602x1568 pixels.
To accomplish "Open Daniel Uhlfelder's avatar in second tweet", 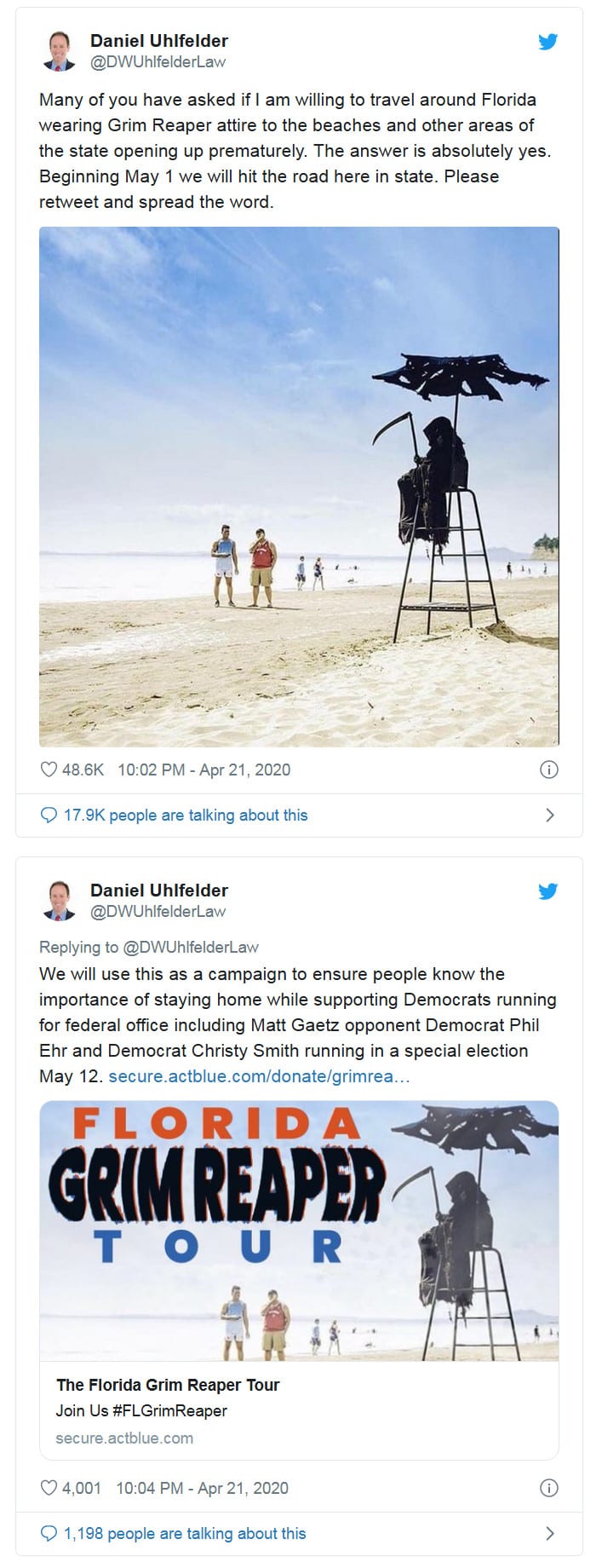I will pos(58,901).
